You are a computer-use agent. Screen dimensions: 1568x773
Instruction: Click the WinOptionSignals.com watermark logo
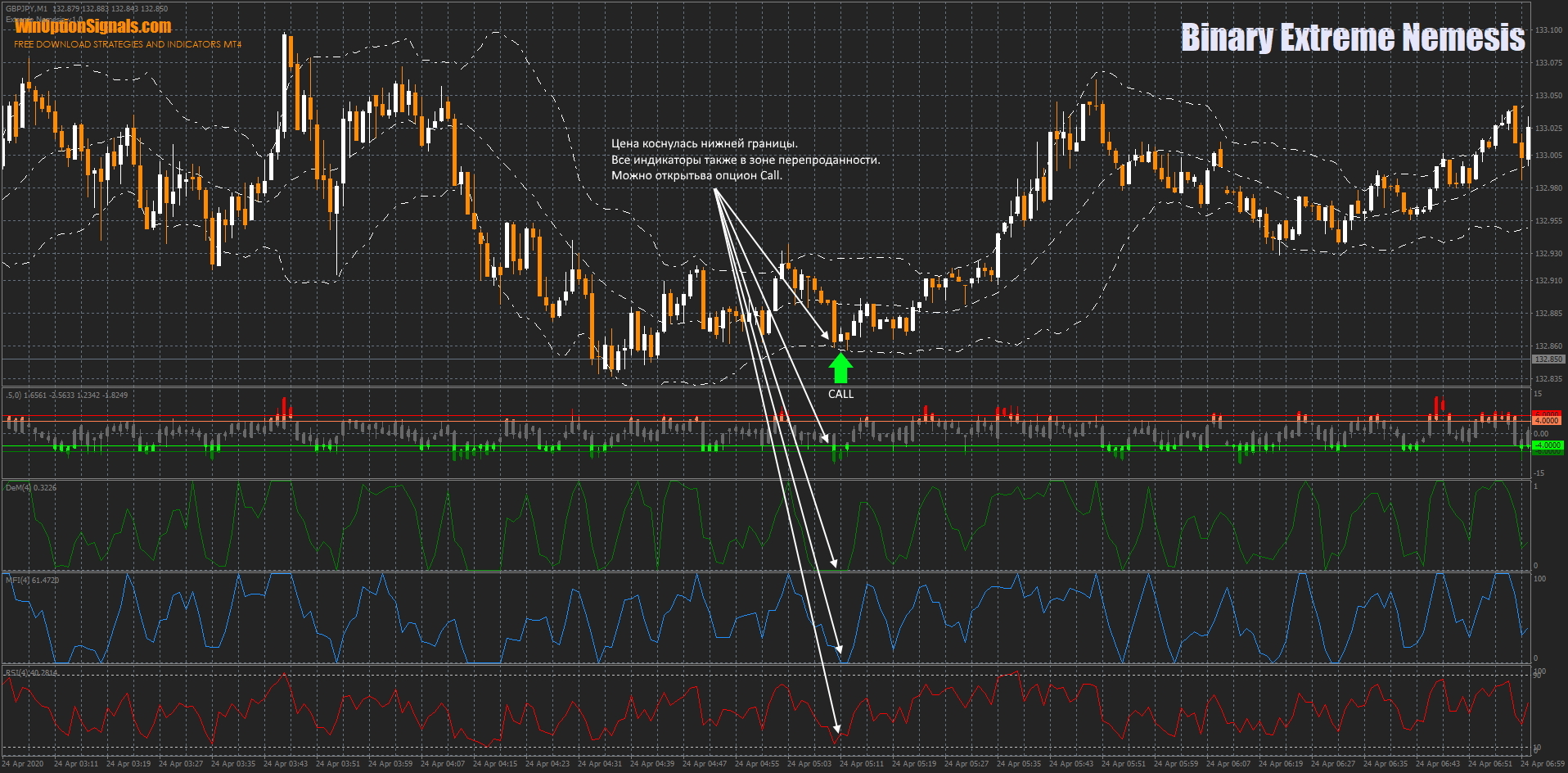(x=92, y=27)
